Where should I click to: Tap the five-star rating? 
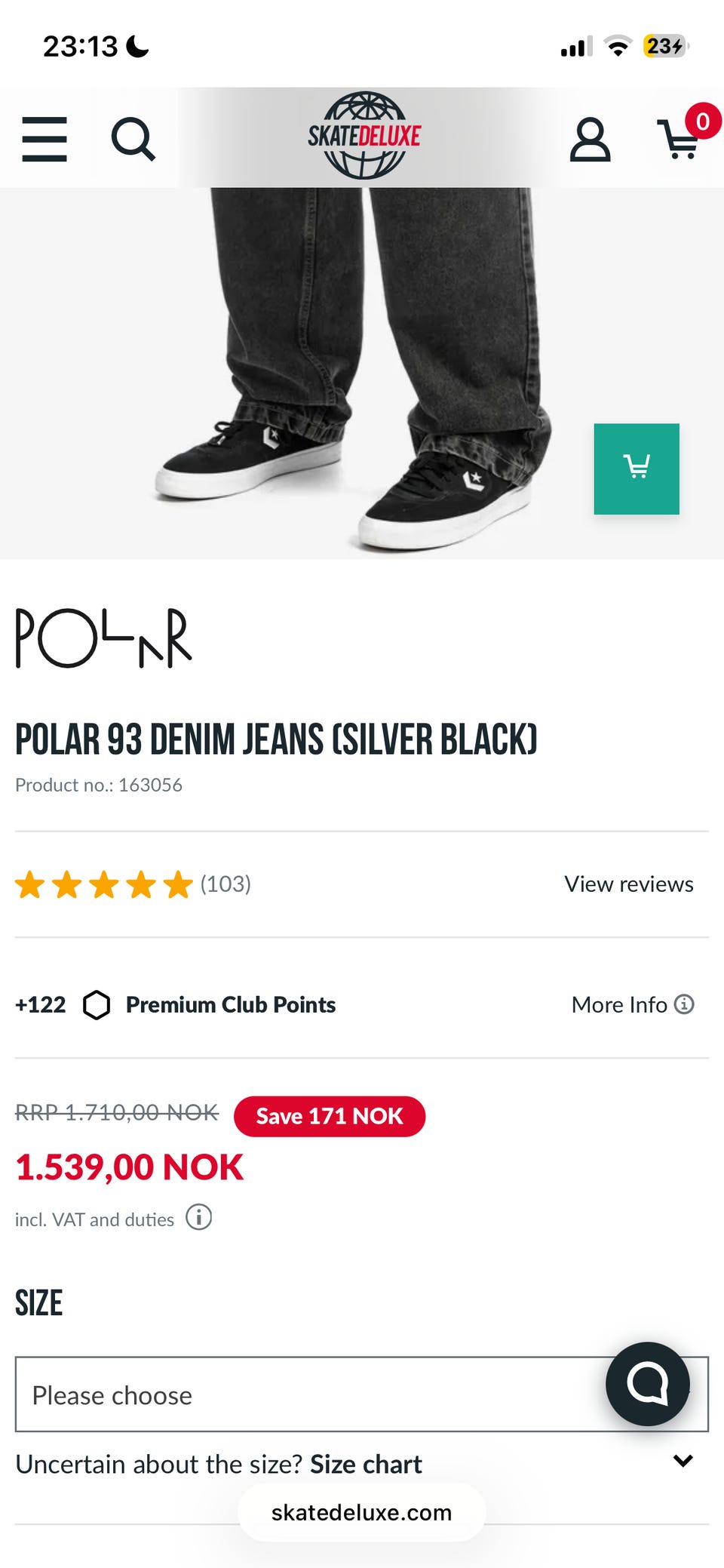pyautogui.click(x=104, y=884)
